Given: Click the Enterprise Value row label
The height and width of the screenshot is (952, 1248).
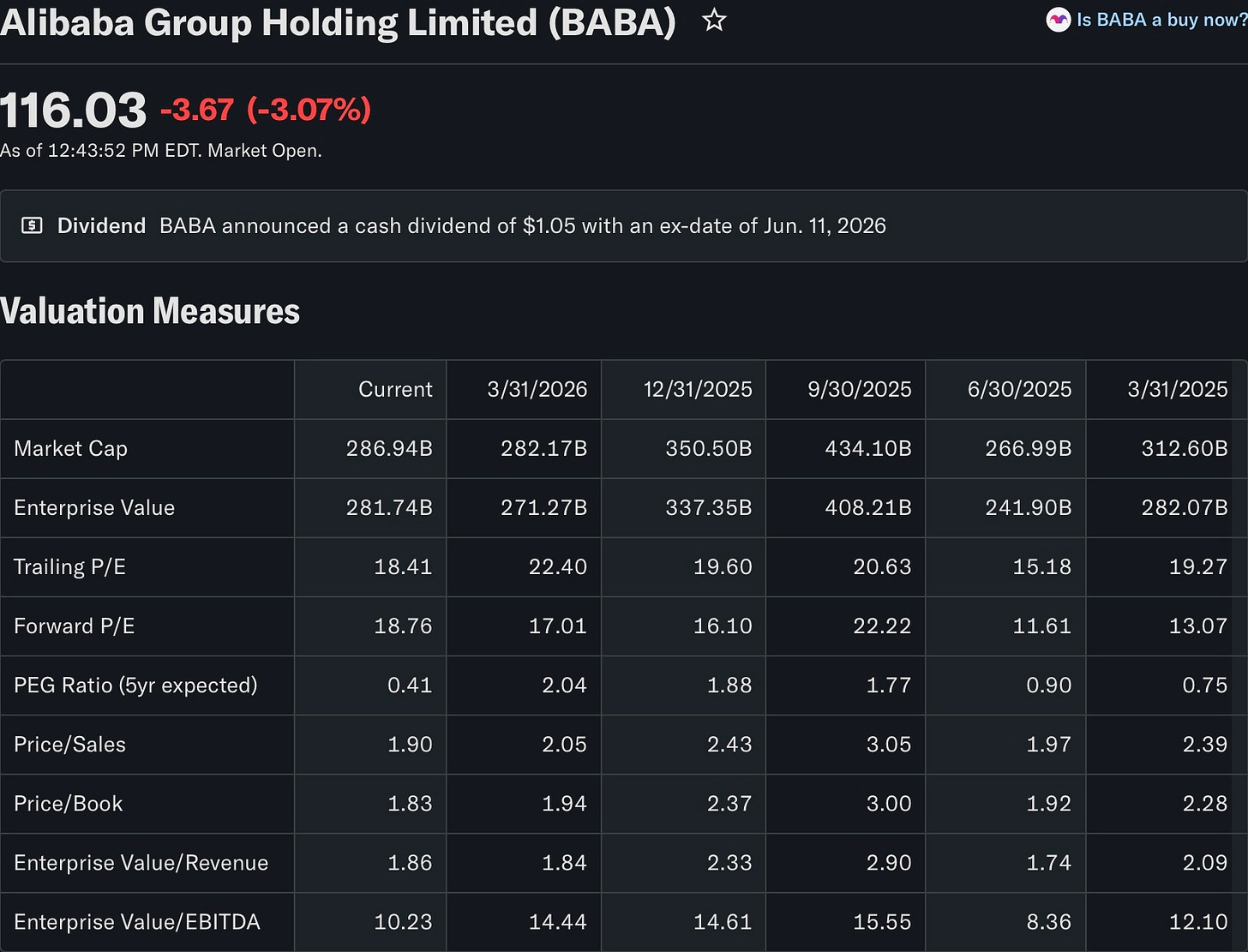Looking at the screenshot, I should (94, 507).
